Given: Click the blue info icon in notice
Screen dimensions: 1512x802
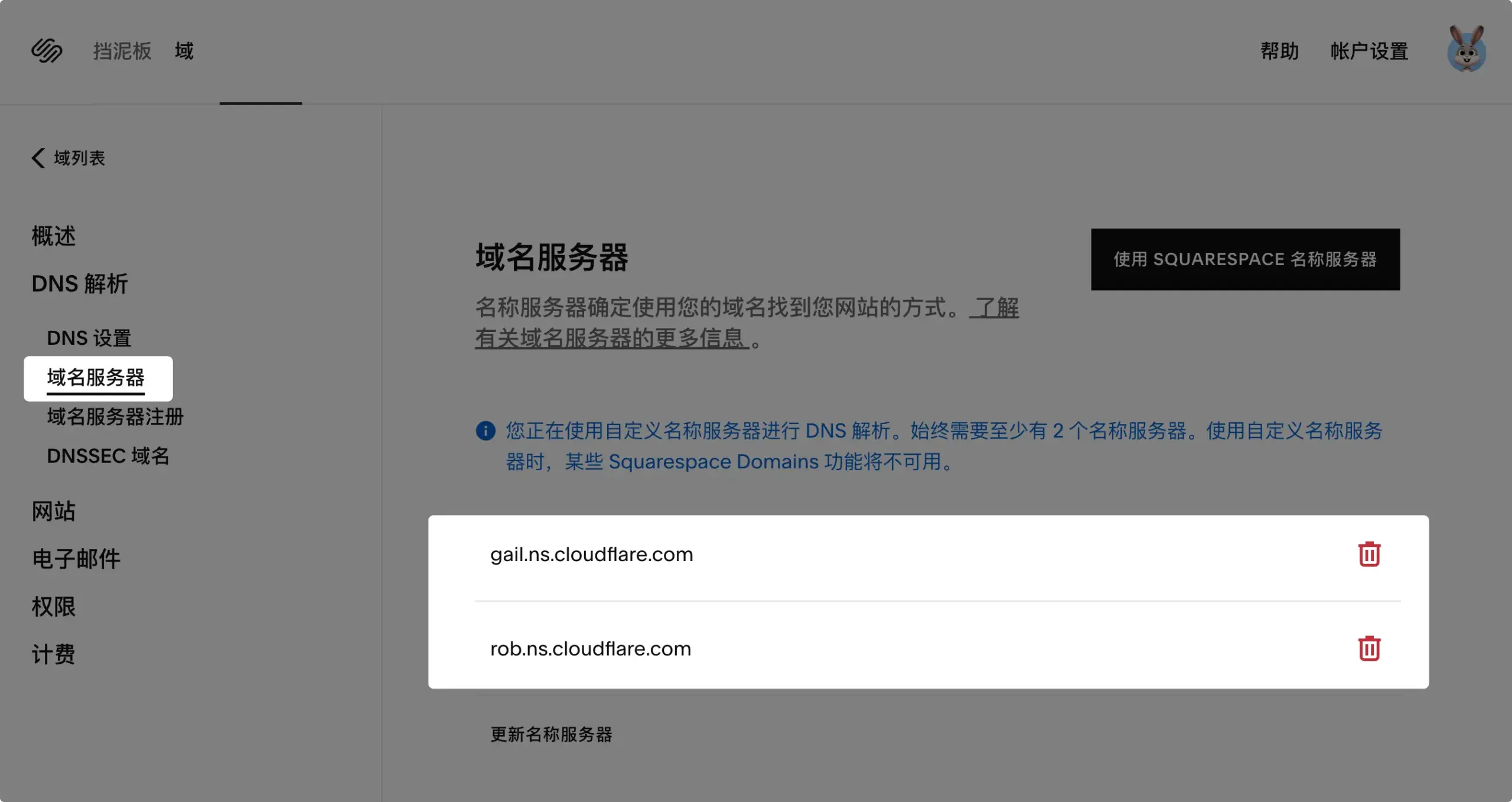Looking at the screenshot, I should point(485,431).
